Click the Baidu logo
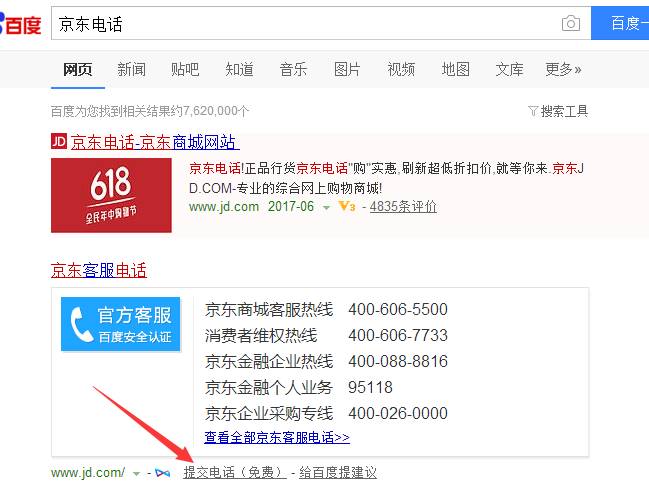649x493 pixels. 21,24
